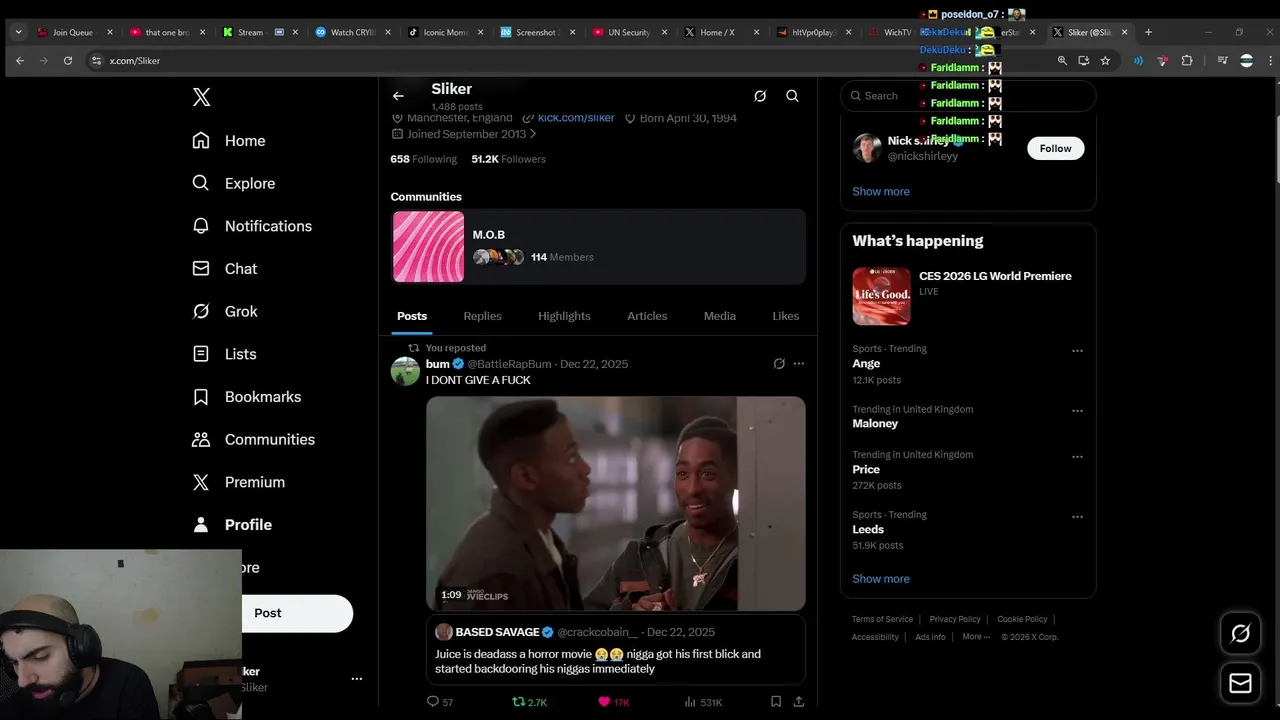
Task: Open the M.O.B community card
Action: click(598, 246)
